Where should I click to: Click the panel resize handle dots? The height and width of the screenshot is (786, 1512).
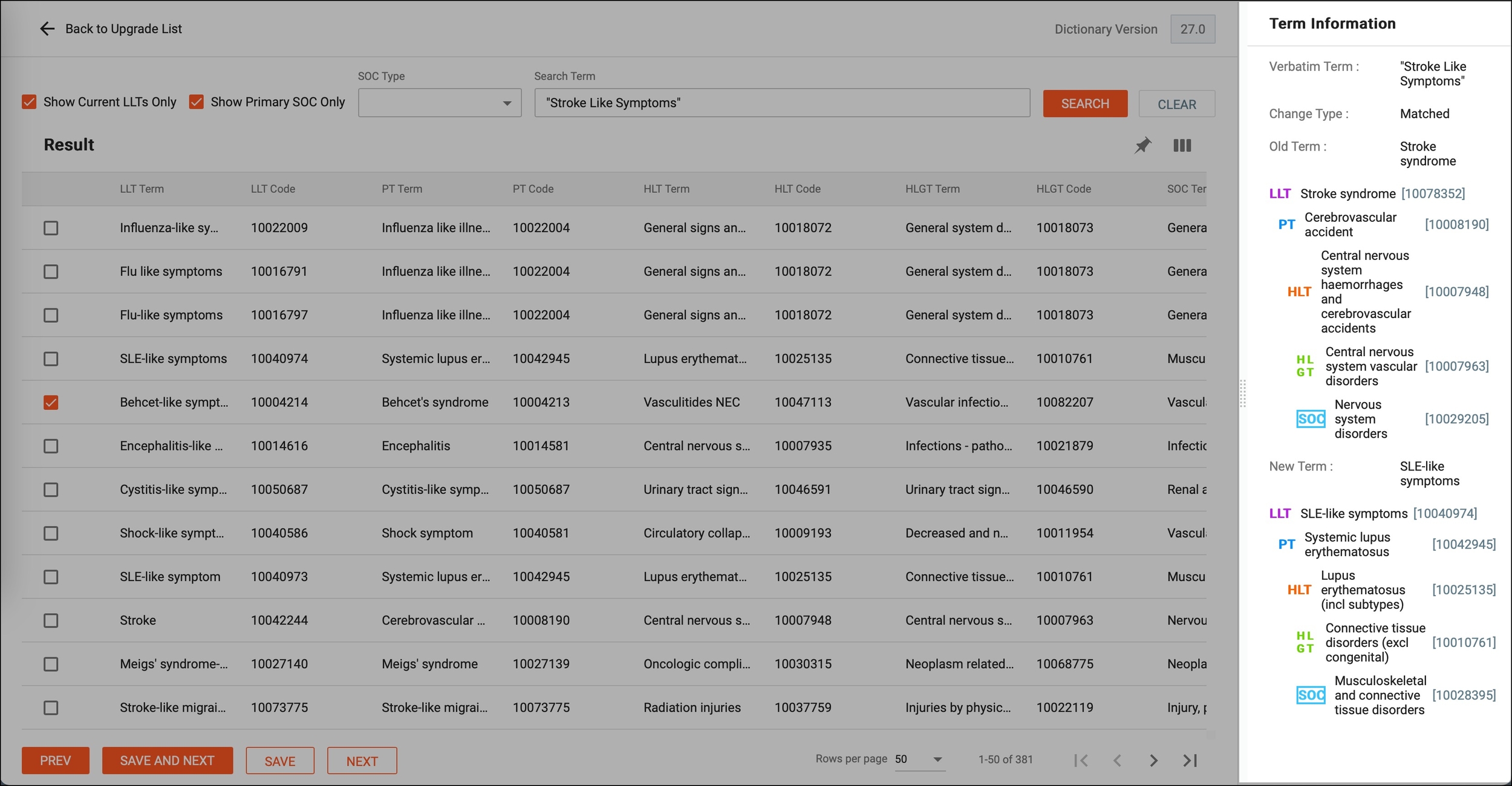(1243, 394)
